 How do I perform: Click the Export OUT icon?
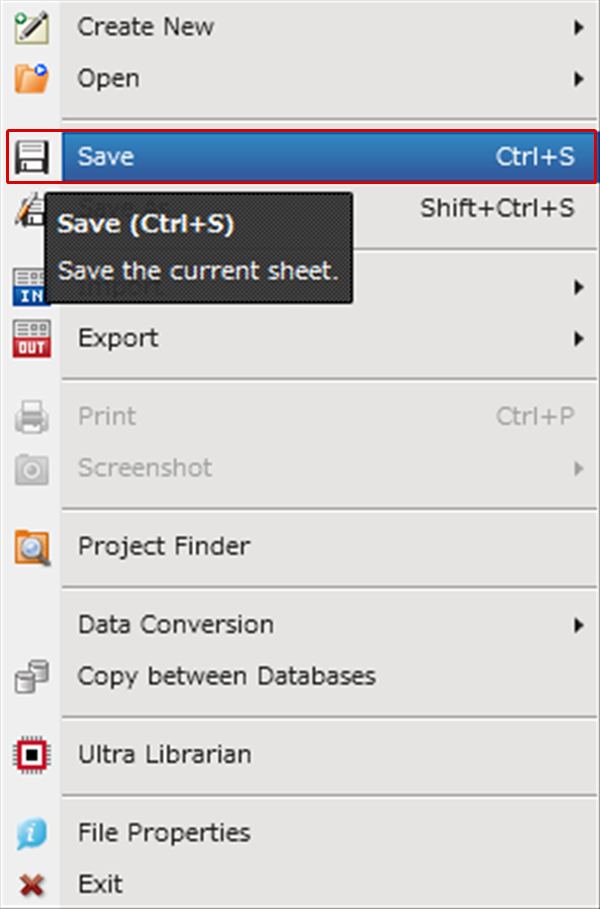point(31,339)
